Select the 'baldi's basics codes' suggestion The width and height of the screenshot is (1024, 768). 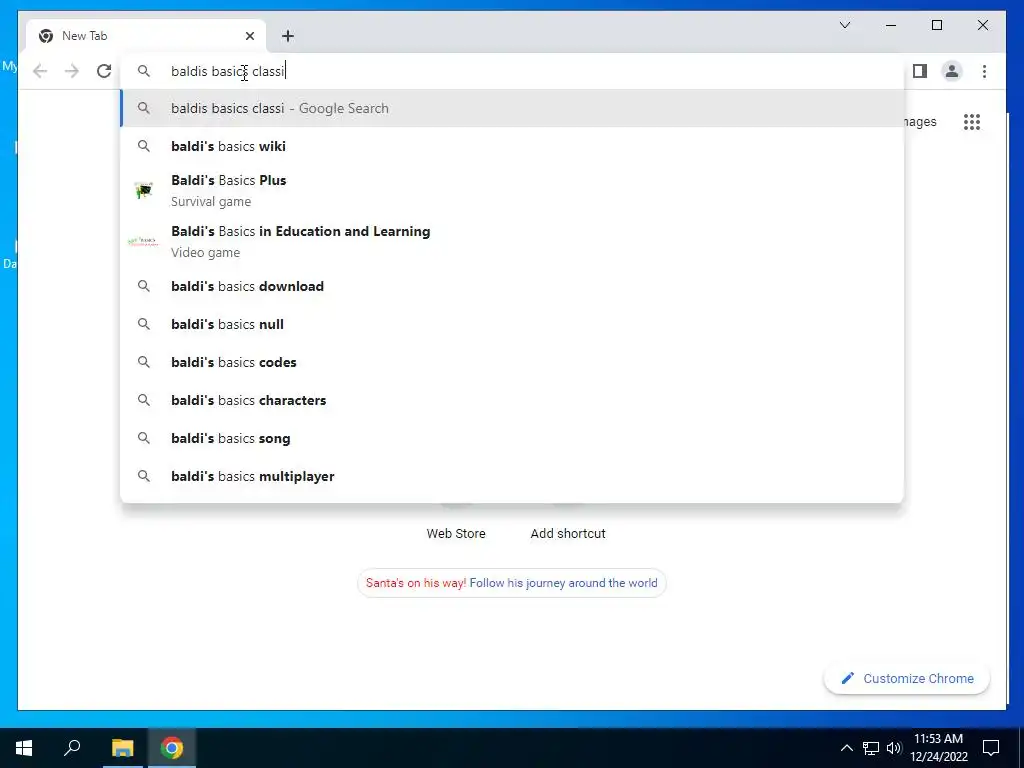click(513, 362)
